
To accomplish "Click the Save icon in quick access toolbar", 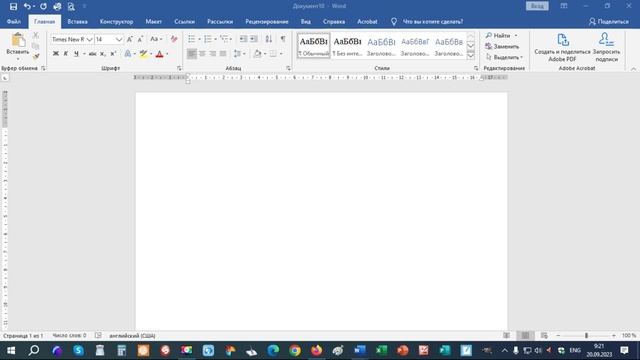I will 13,6.
